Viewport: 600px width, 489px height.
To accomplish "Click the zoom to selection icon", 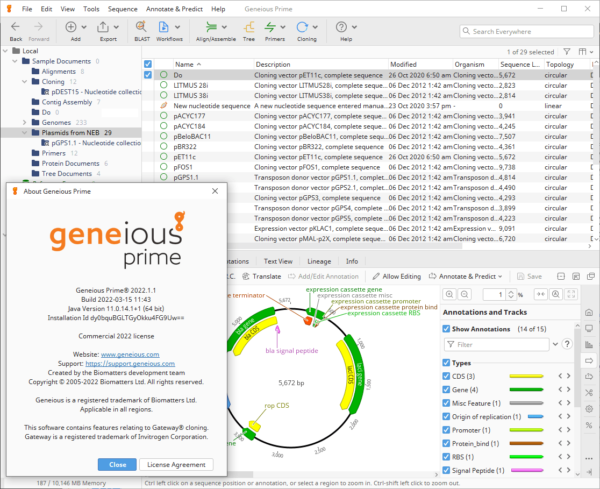I will click(556, 294).
